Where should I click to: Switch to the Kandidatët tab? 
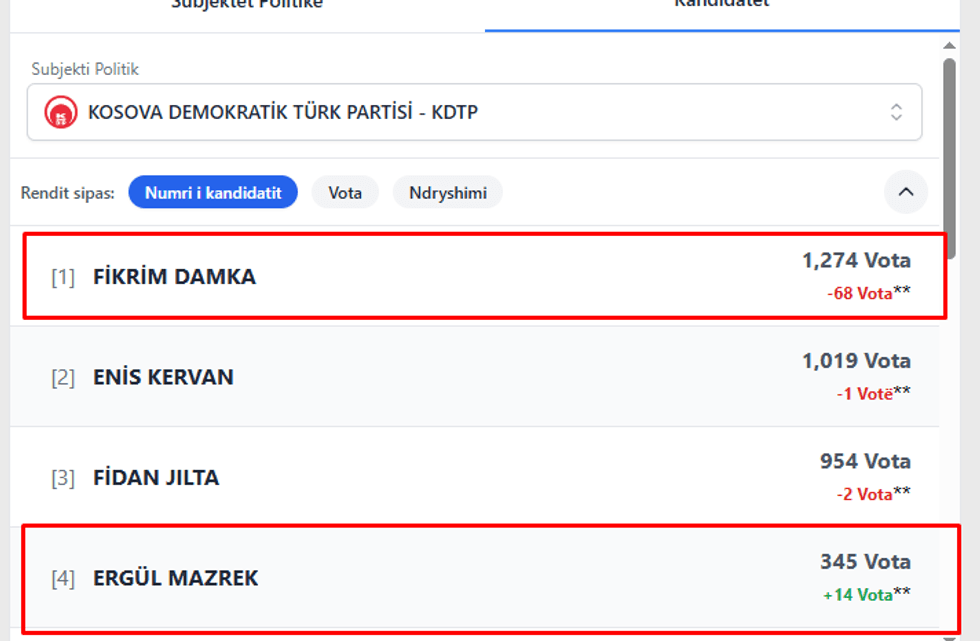click(x=721, y=5)
